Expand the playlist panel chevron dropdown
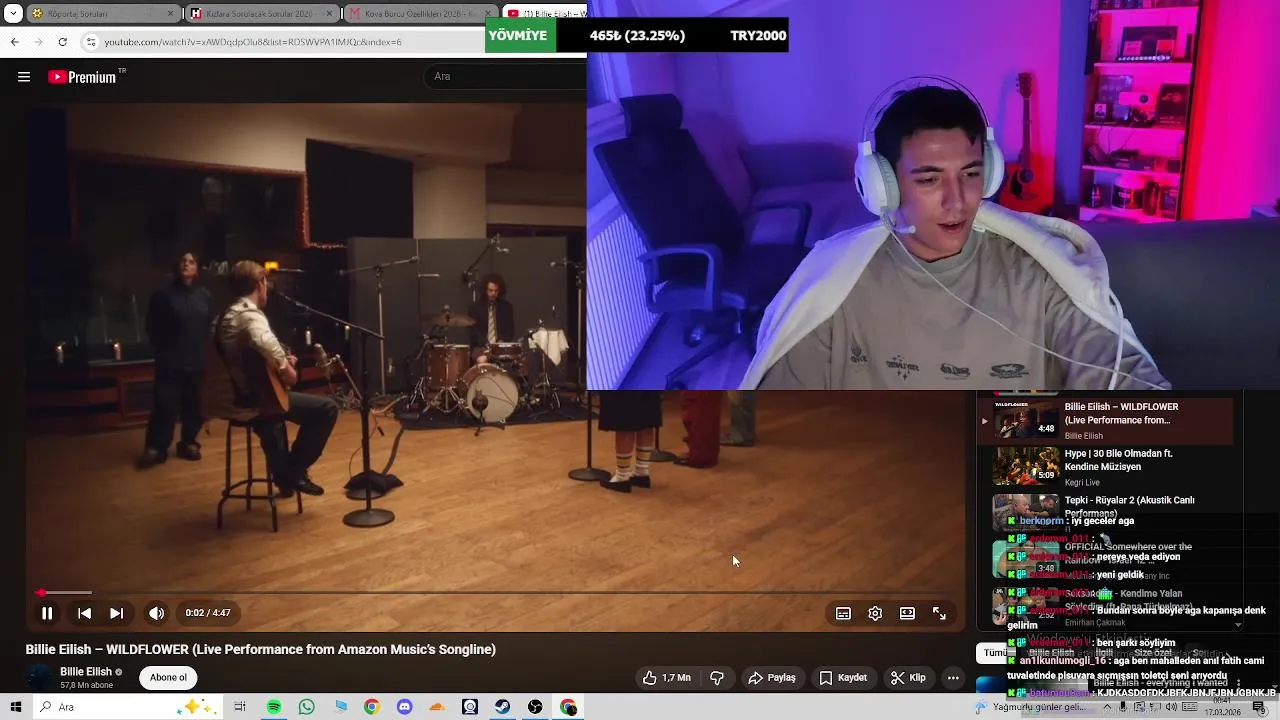The image size is (1280, 720). [x=1238, y=625]
